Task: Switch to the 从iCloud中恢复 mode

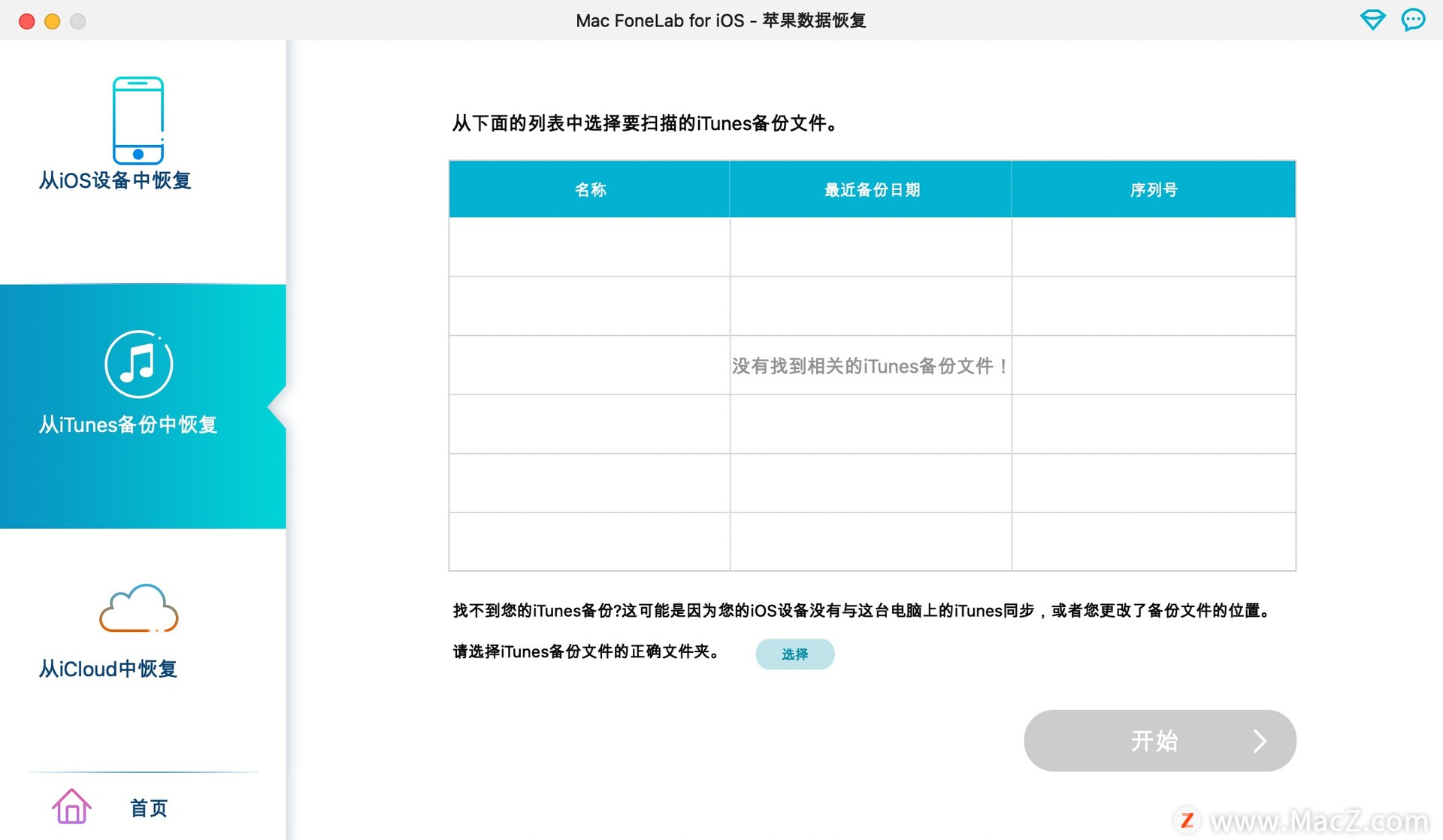Action: [107, 669]
